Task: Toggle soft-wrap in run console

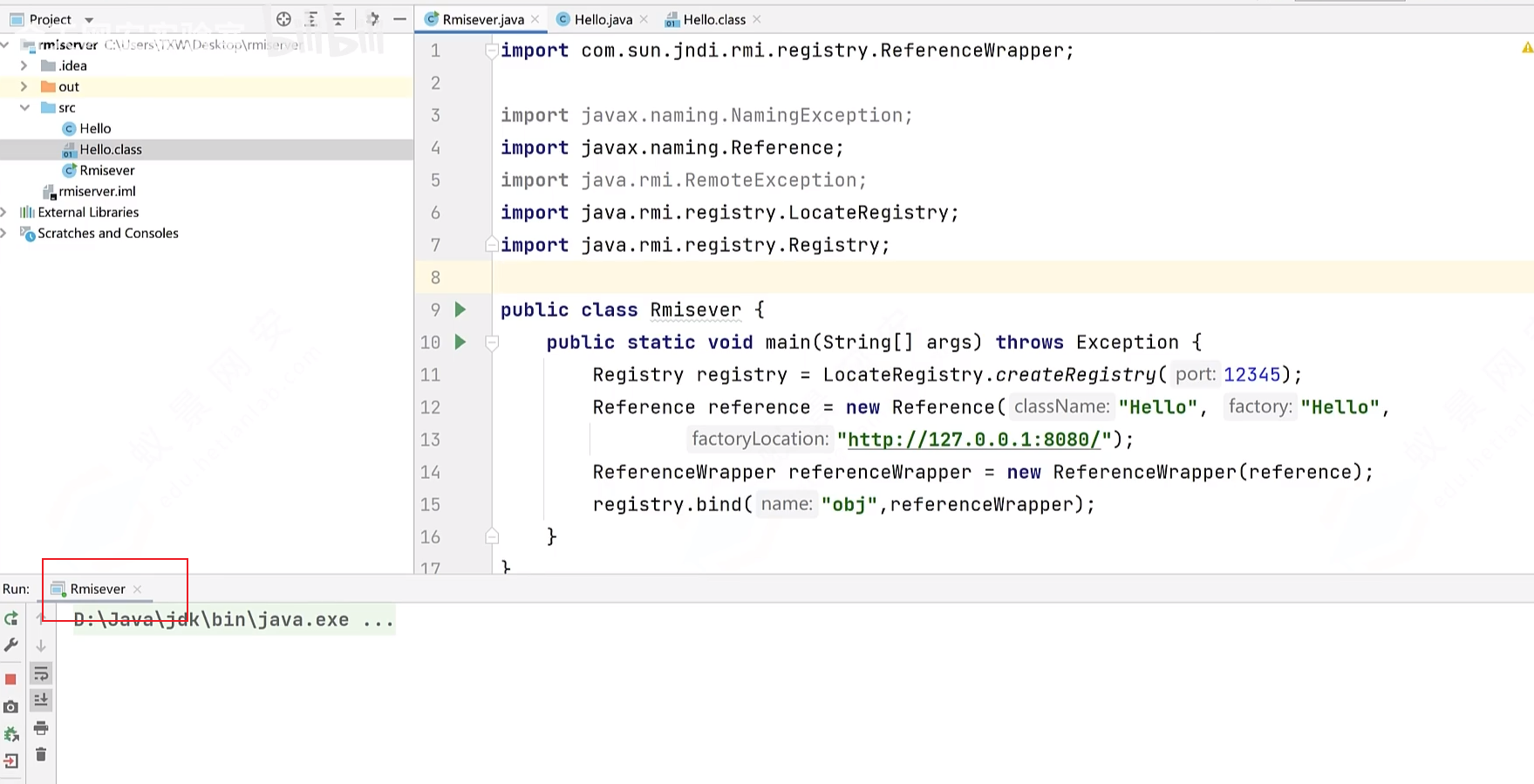Action: tap(41, 673)
